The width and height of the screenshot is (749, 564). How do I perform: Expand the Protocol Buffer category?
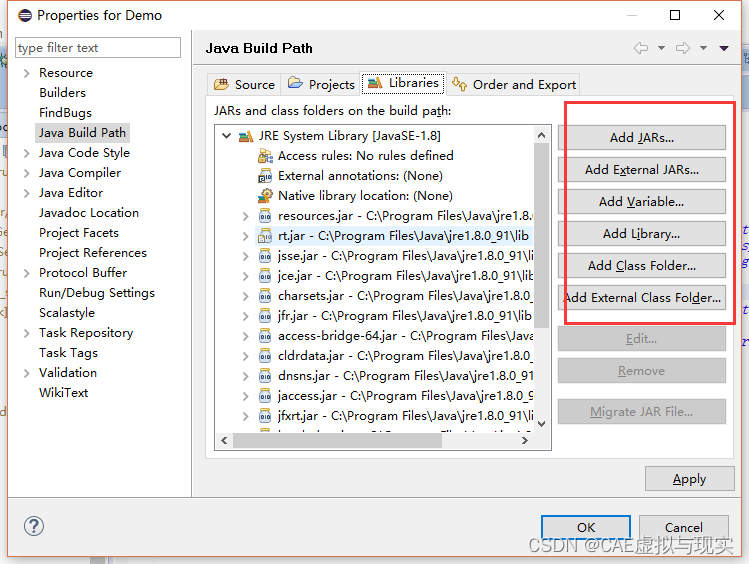point(27,273)
